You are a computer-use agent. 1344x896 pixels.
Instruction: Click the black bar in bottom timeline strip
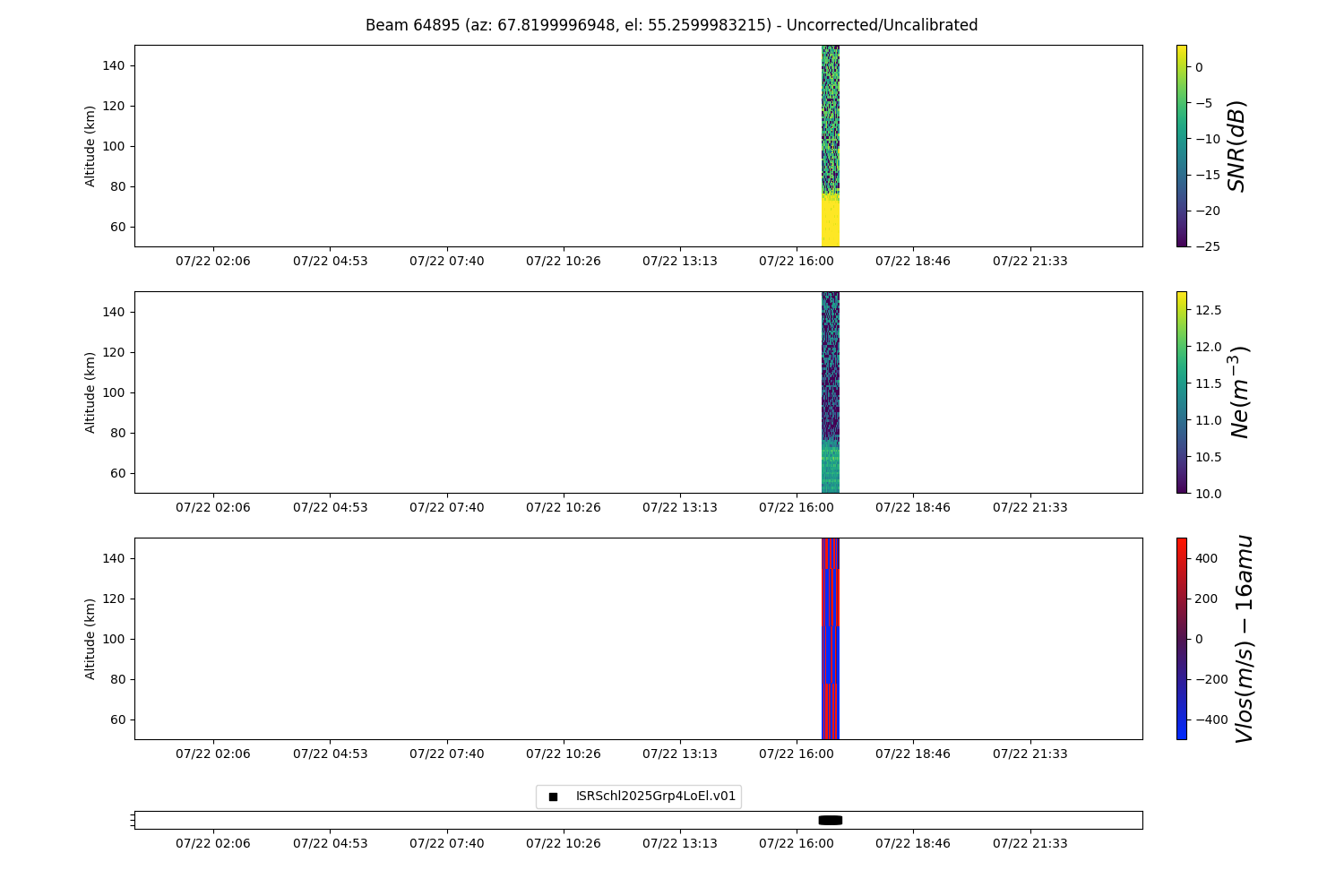coord(831,820)
